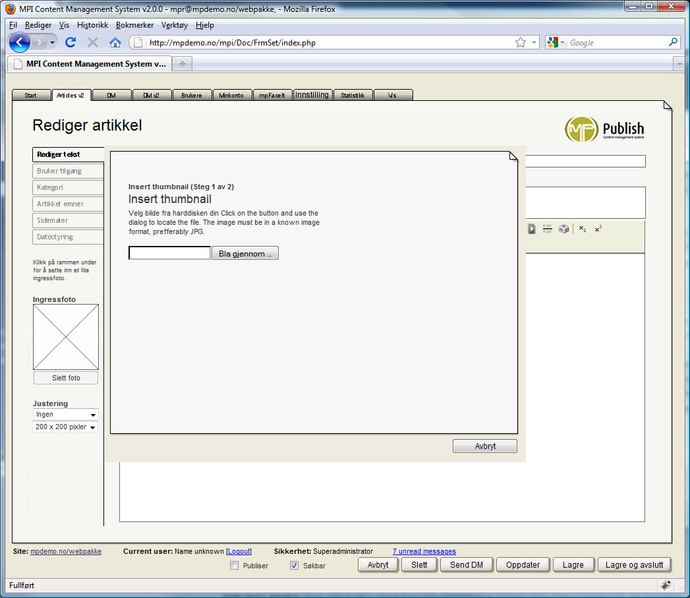Click the superscript icon in editor toolbar

point(598,229)
